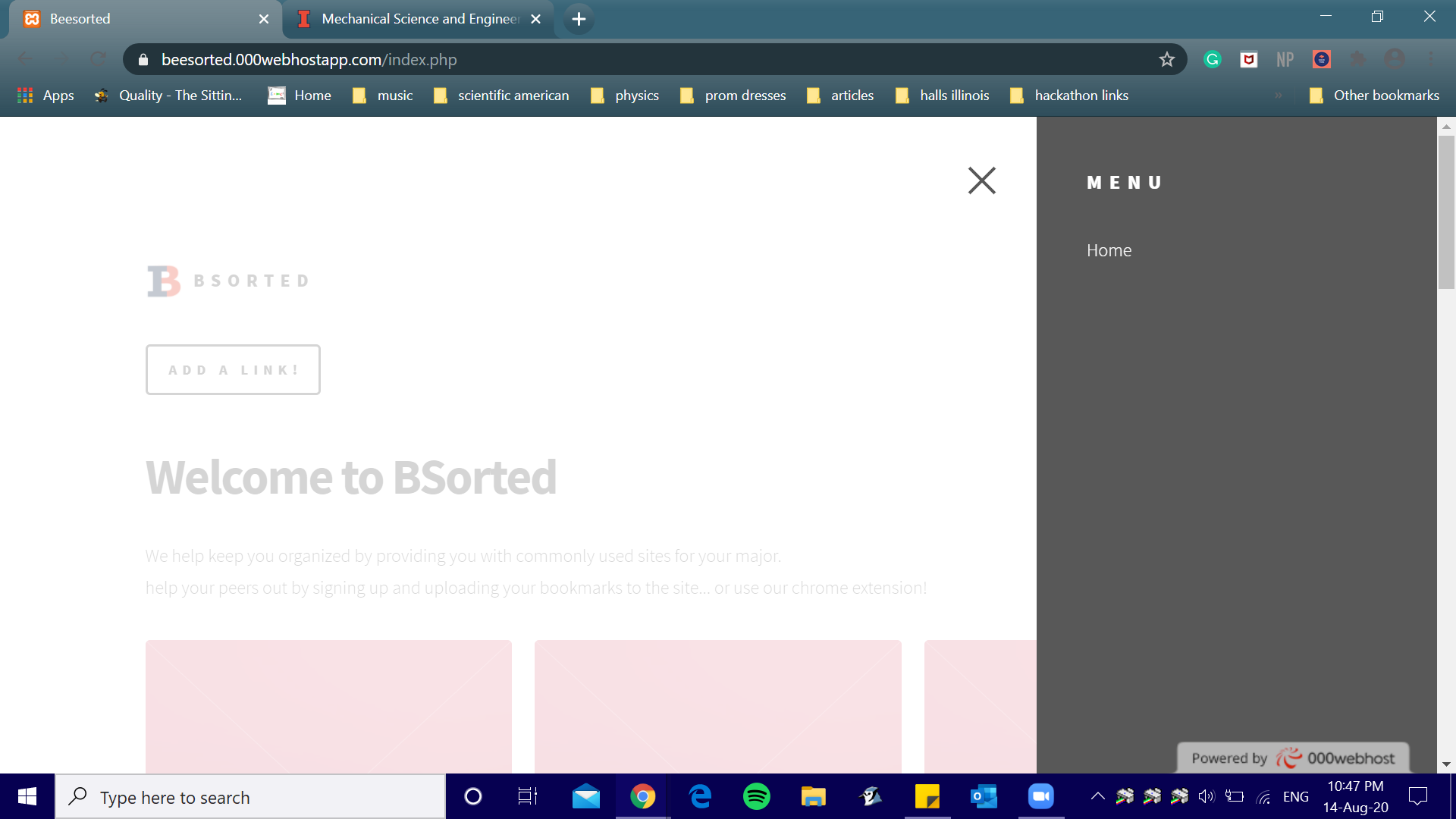Open the Extensions puzzle icon
The image size is (1456, 819).
(1358, 60)
